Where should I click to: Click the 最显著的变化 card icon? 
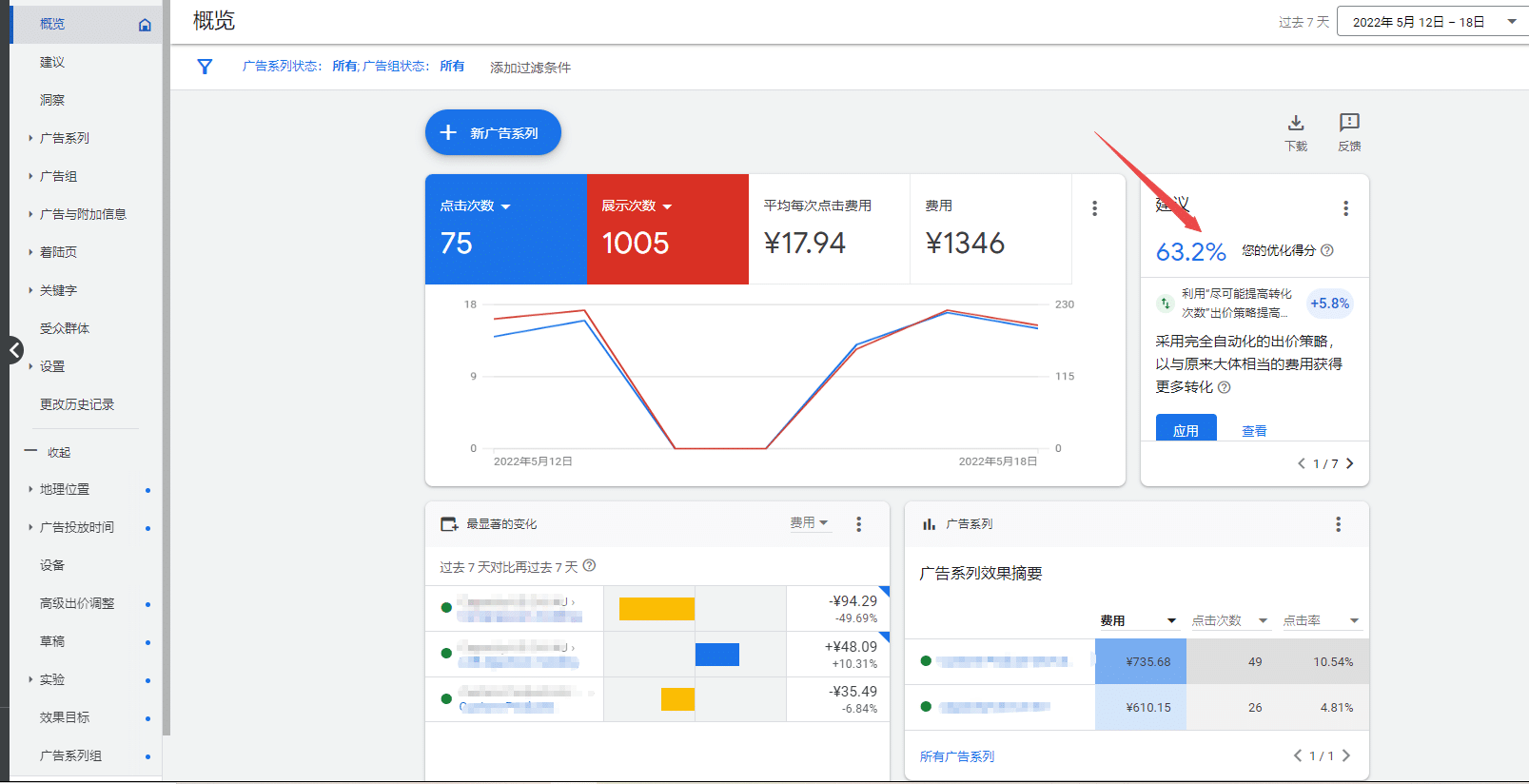coord(449,524)
